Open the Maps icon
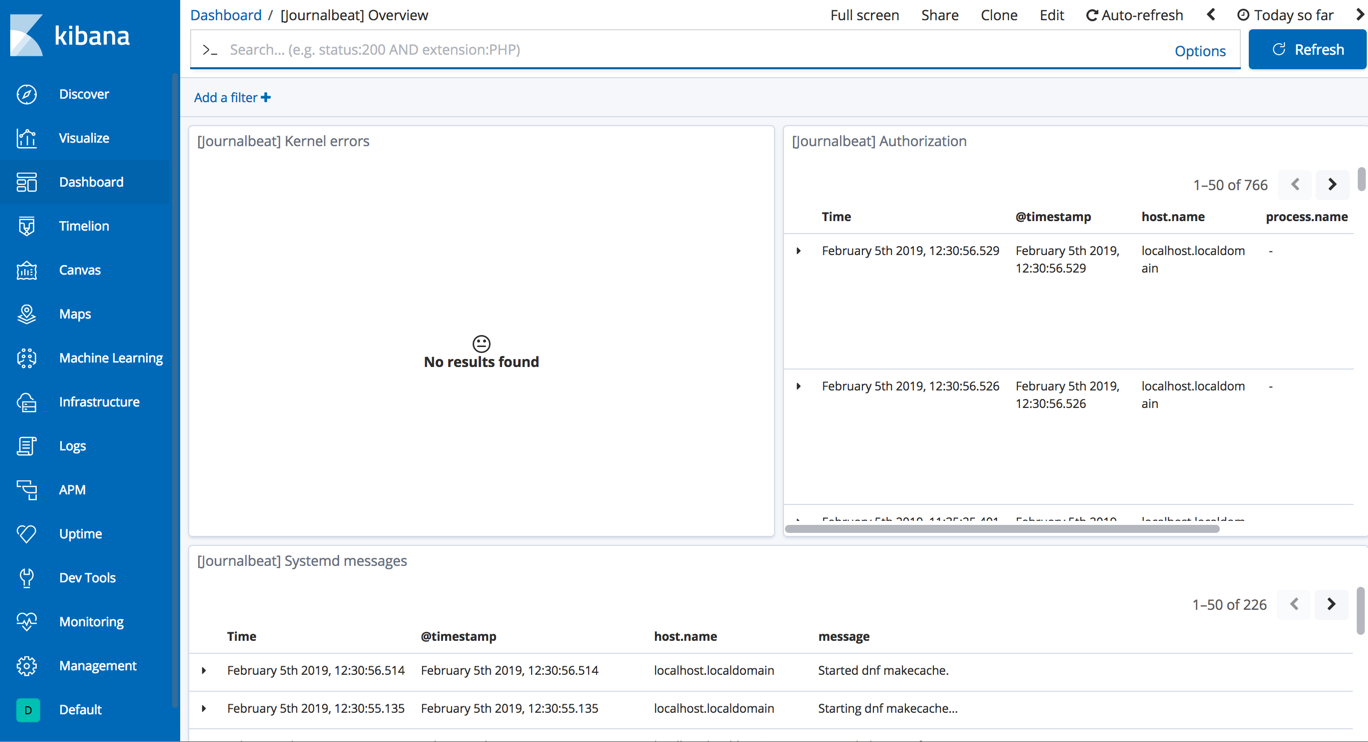This screenshot has height=742, width=1368. 27,314
